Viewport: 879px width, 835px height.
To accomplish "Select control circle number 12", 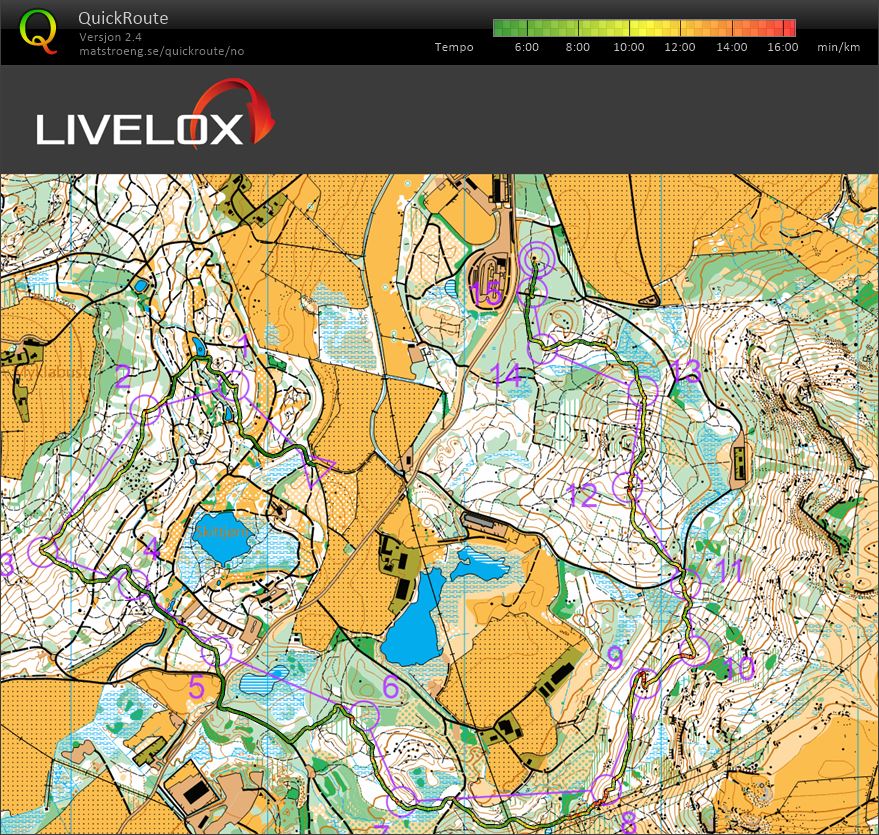I will 628,487.
